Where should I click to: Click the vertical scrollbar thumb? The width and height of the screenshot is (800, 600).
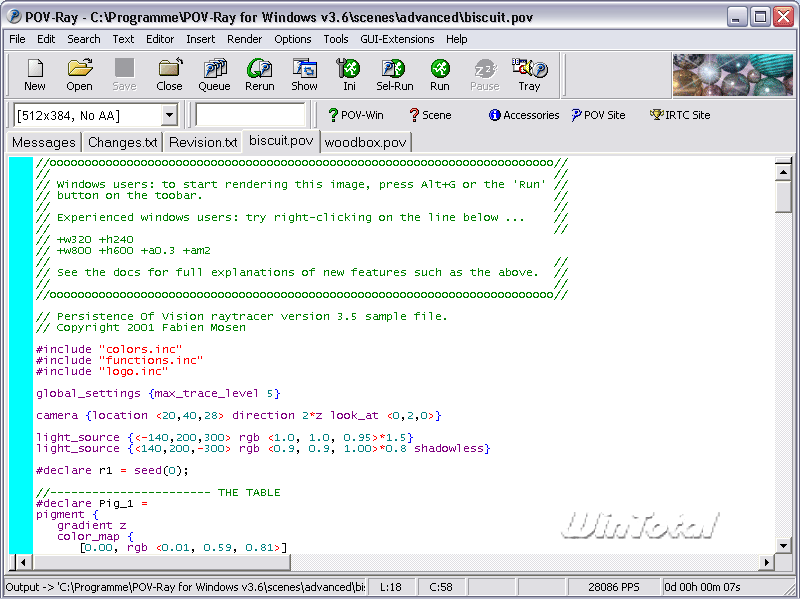click(783, 197)
